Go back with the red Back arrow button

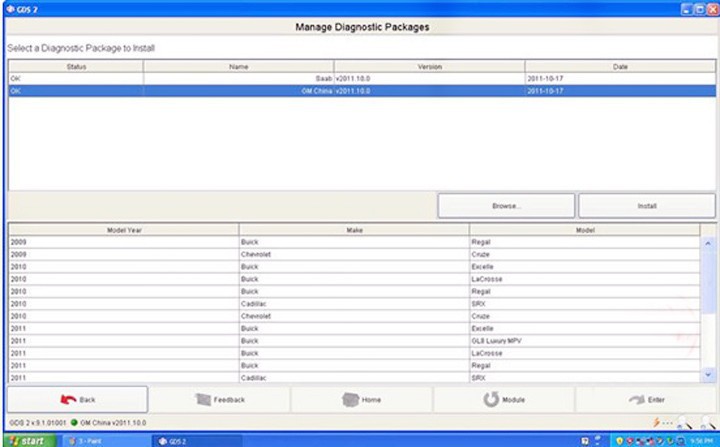pos(77,399)
